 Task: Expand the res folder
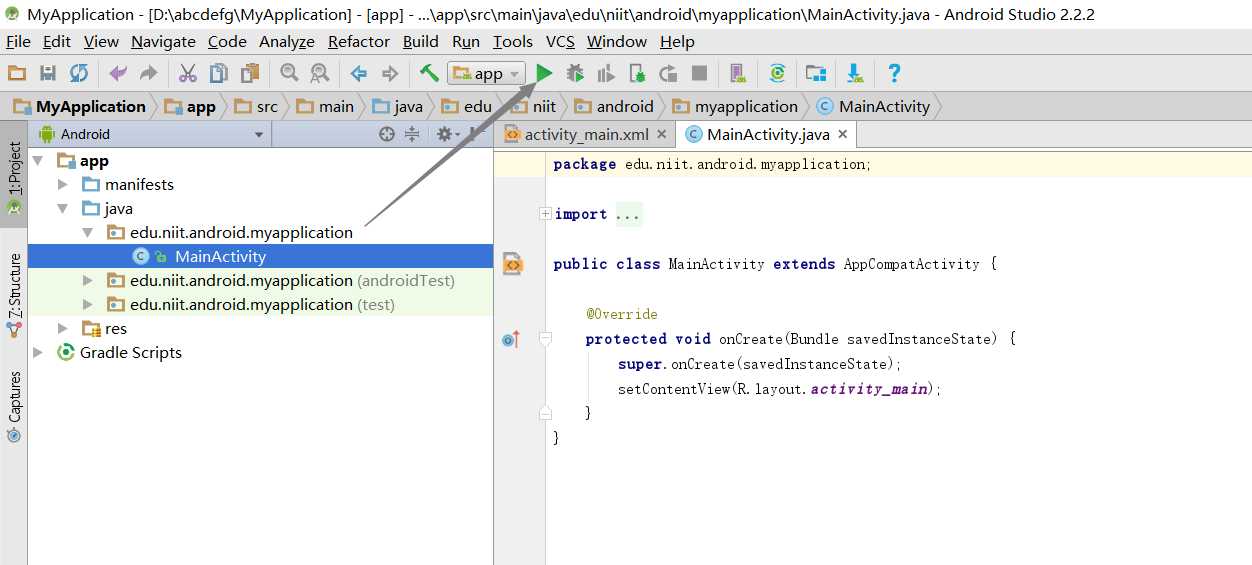click(63, 329)
